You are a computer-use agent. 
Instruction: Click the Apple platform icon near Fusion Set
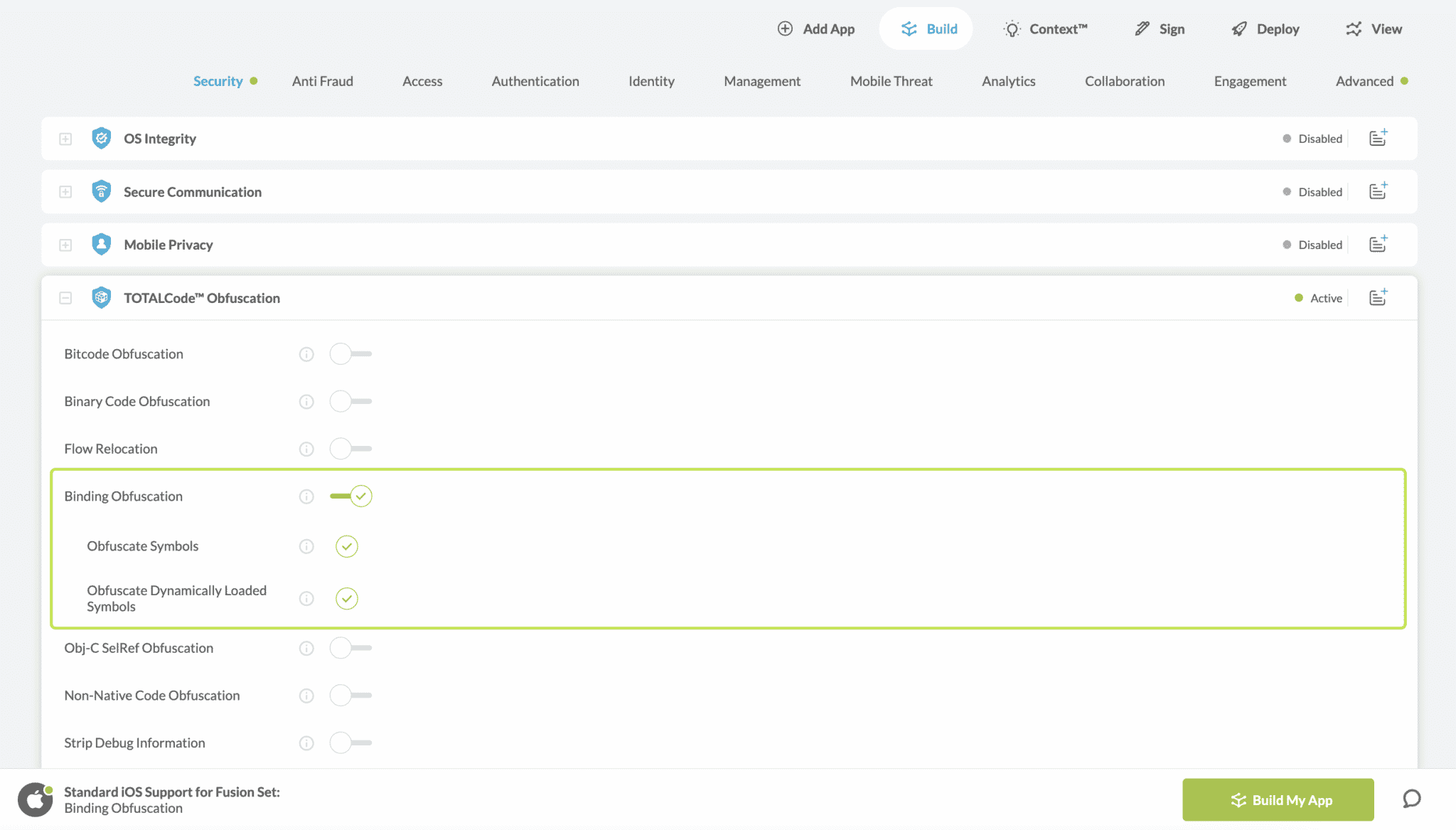[36, 799]
